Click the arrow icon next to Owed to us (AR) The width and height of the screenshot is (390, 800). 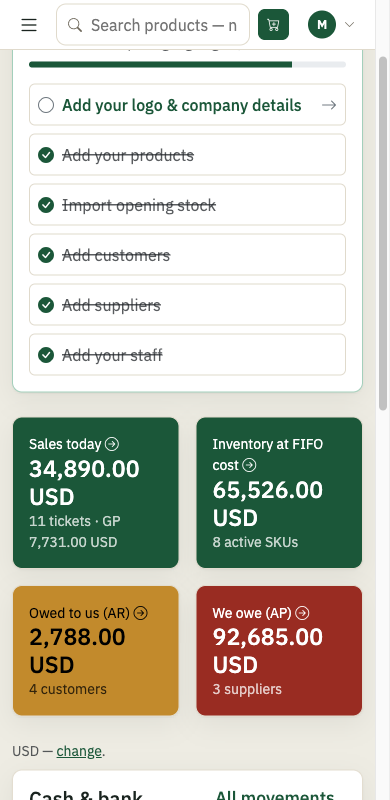point(140,613)
